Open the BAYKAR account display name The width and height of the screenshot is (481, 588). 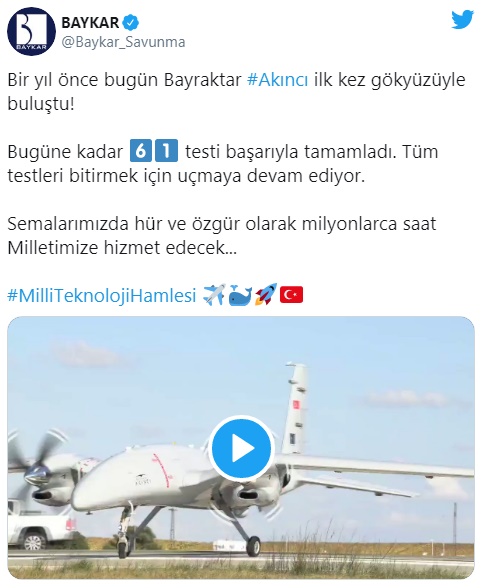(x=90, y=23)
